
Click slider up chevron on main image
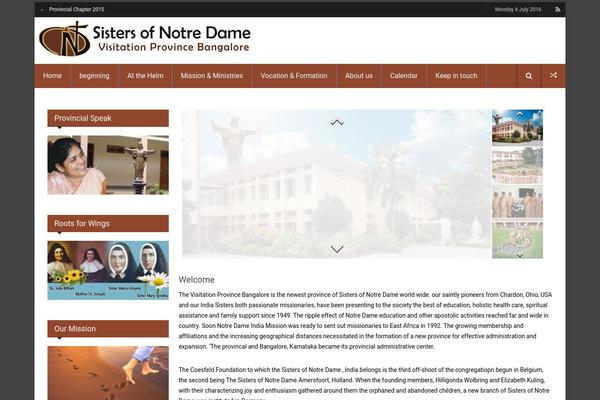coord(337,122)
